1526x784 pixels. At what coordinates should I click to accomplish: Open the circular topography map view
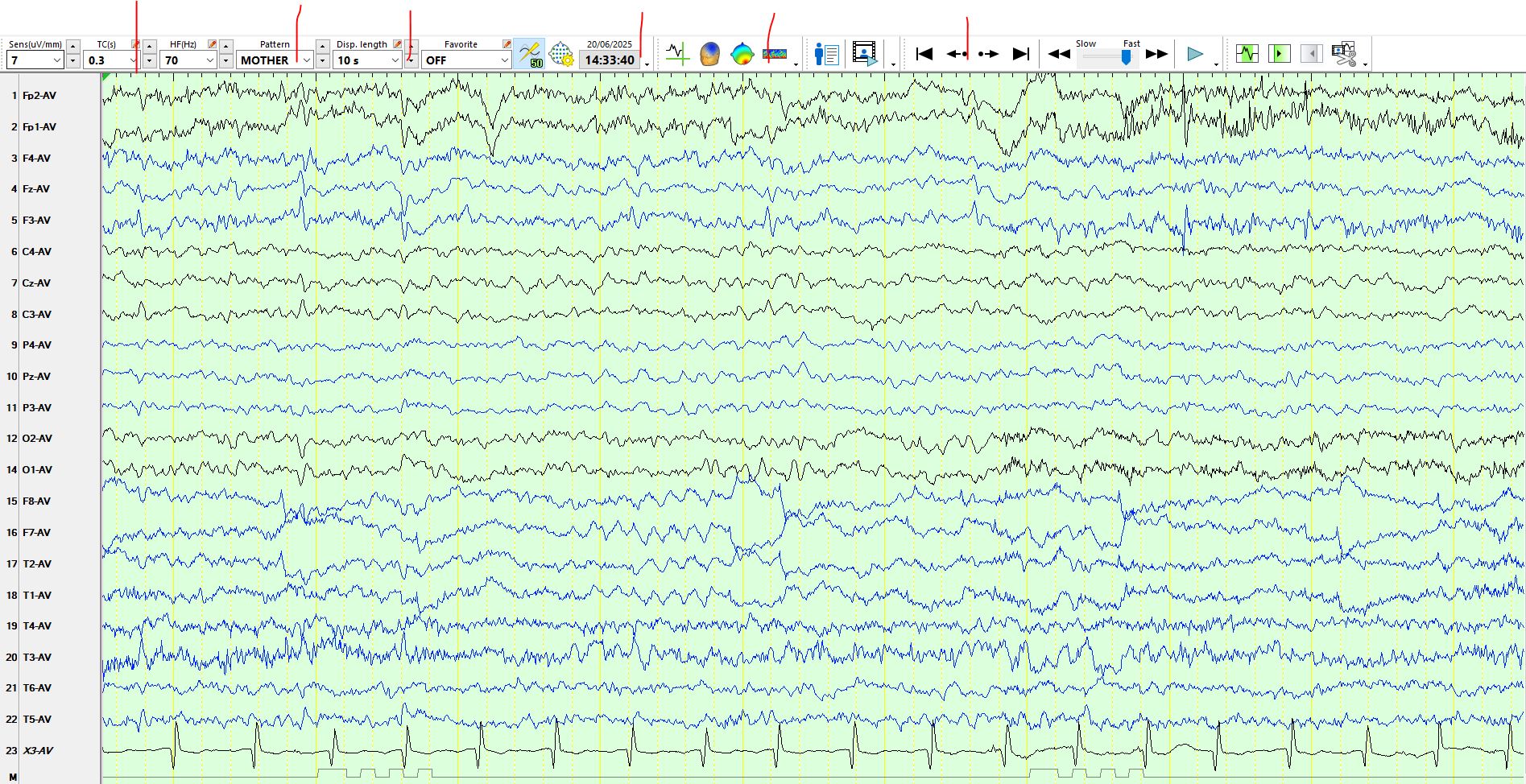(x=742, y=54)
